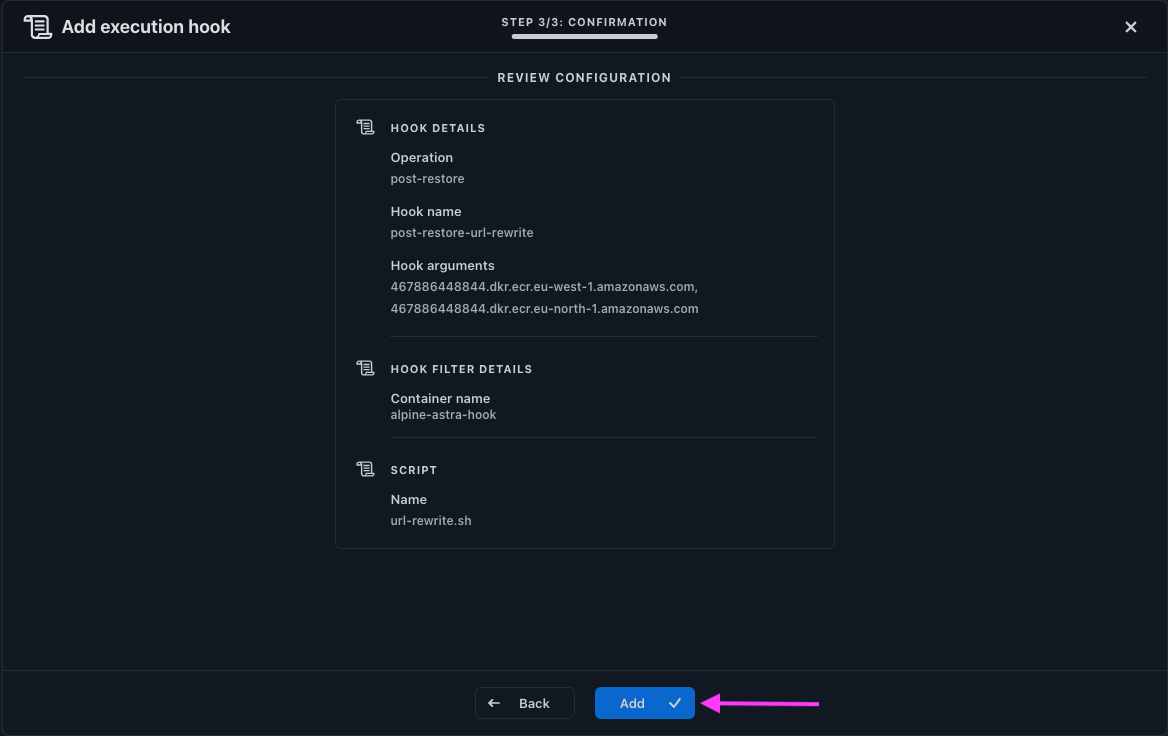Select the eu-west-1 hook argument text
Image resolution: width=1168 pixels, height=736 pixels.
(x=544, y=287)
